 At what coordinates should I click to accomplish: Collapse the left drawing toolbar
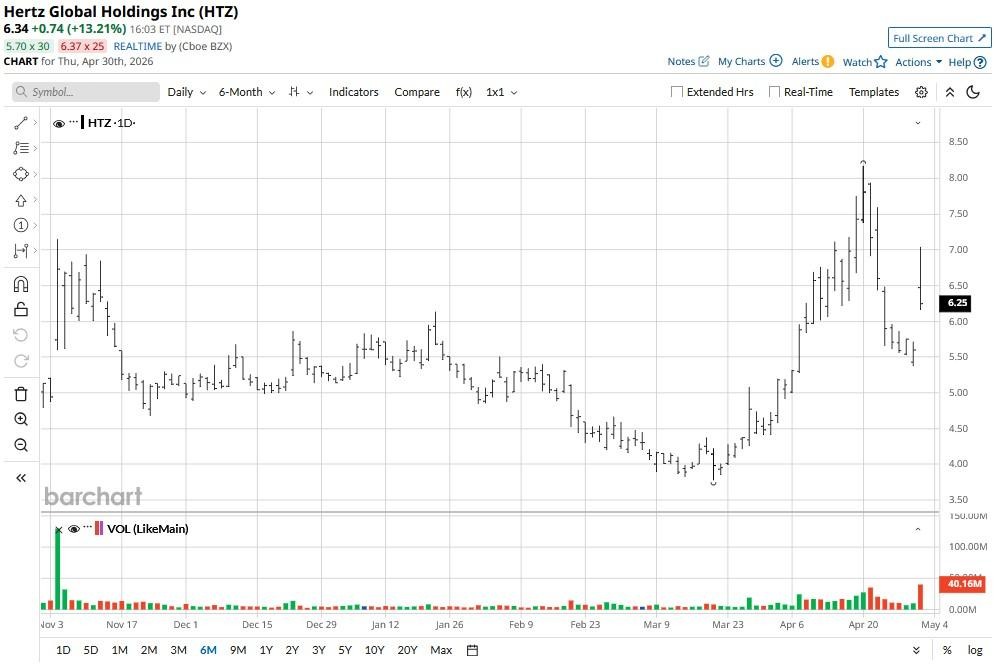(x=20, y=478)
